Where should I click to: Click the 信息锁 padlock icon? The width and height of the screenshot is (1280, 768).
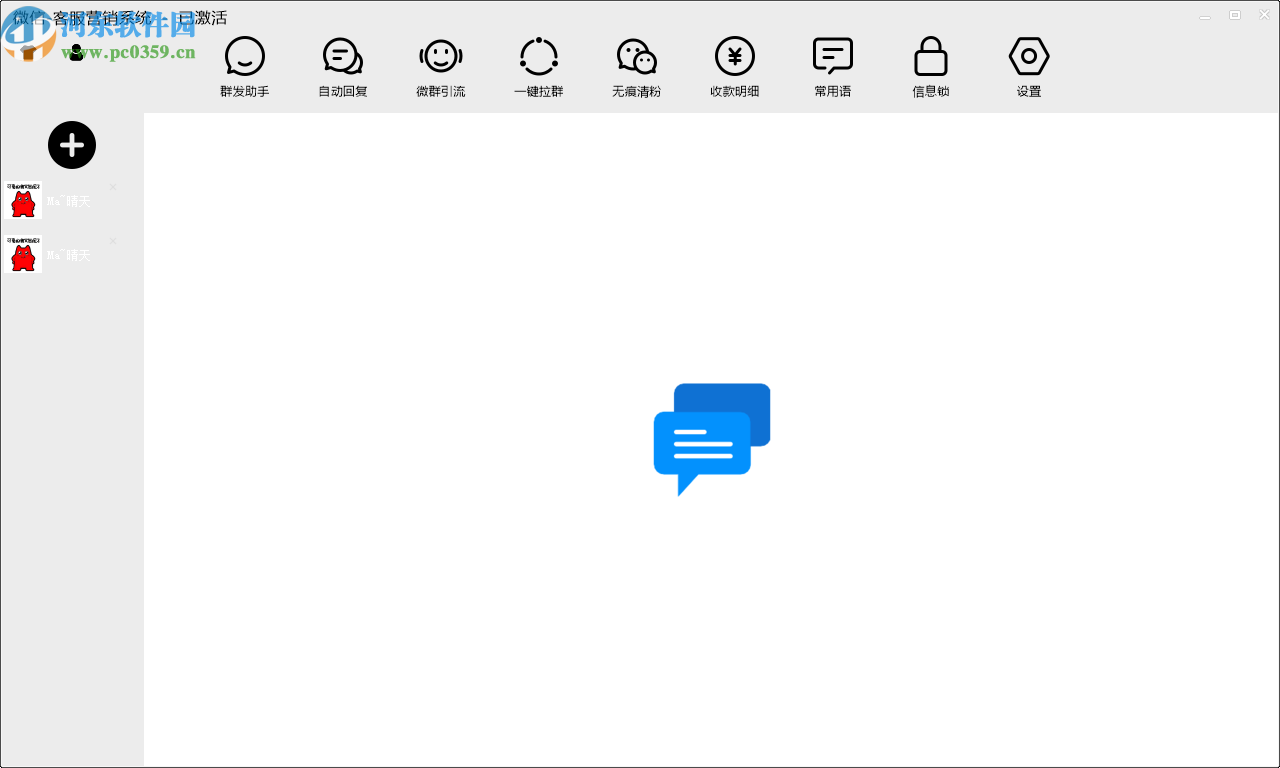coord(930,58)
